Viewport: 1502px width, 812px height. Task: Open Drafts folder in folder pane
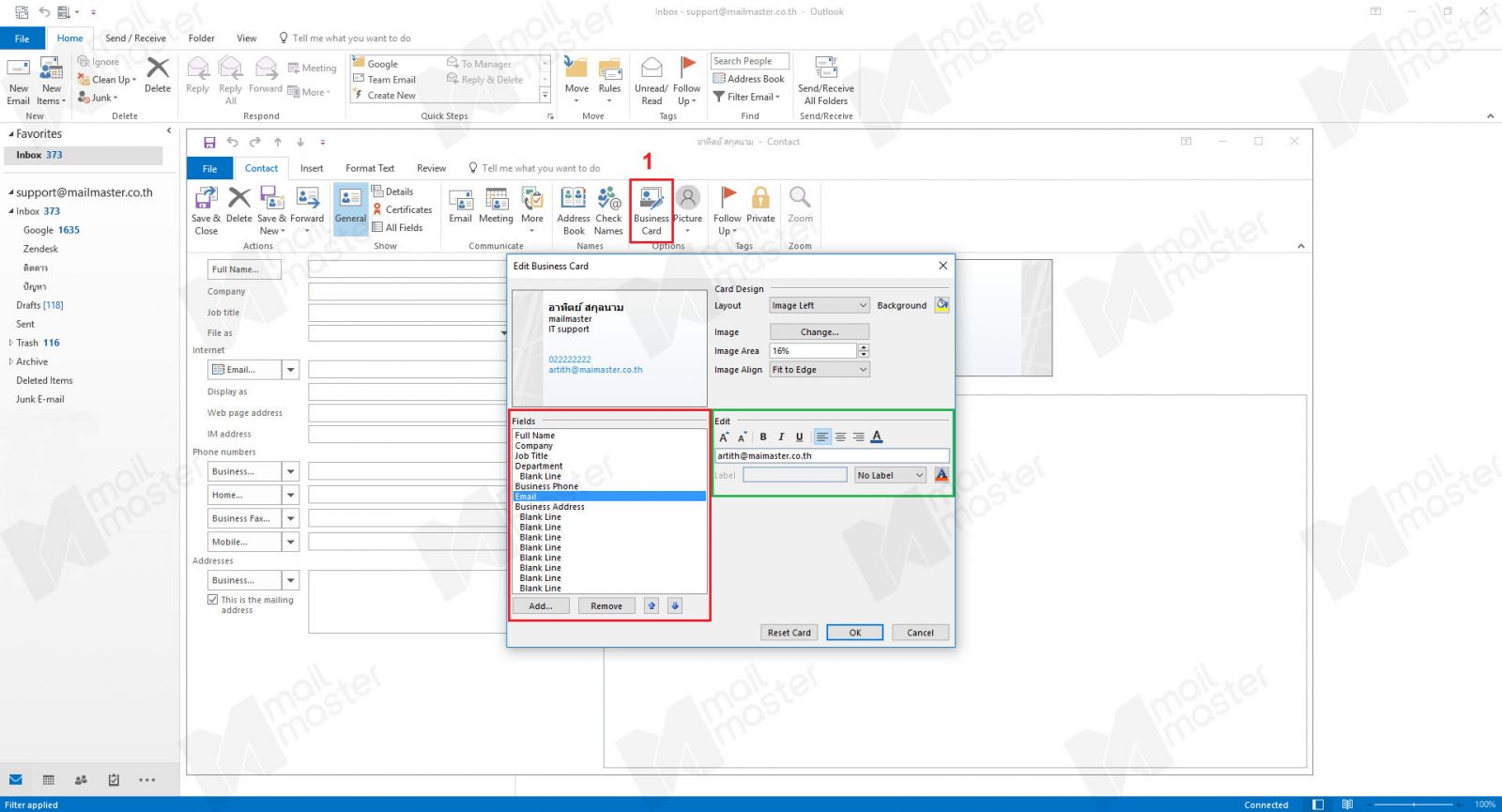click(39, 305)
